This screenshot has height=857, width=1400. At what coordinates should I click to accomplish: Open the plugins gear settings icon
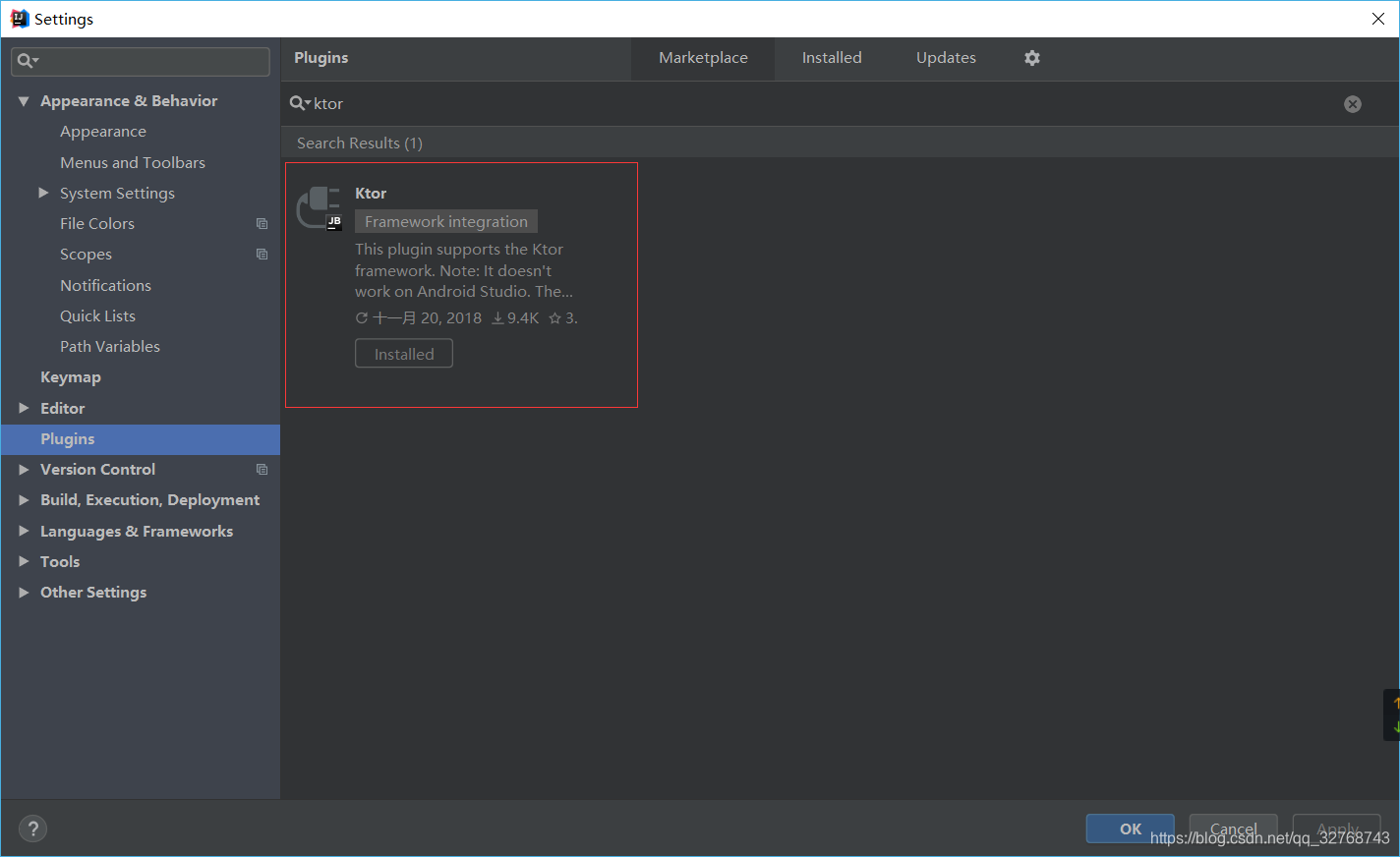pos(1031,58)
